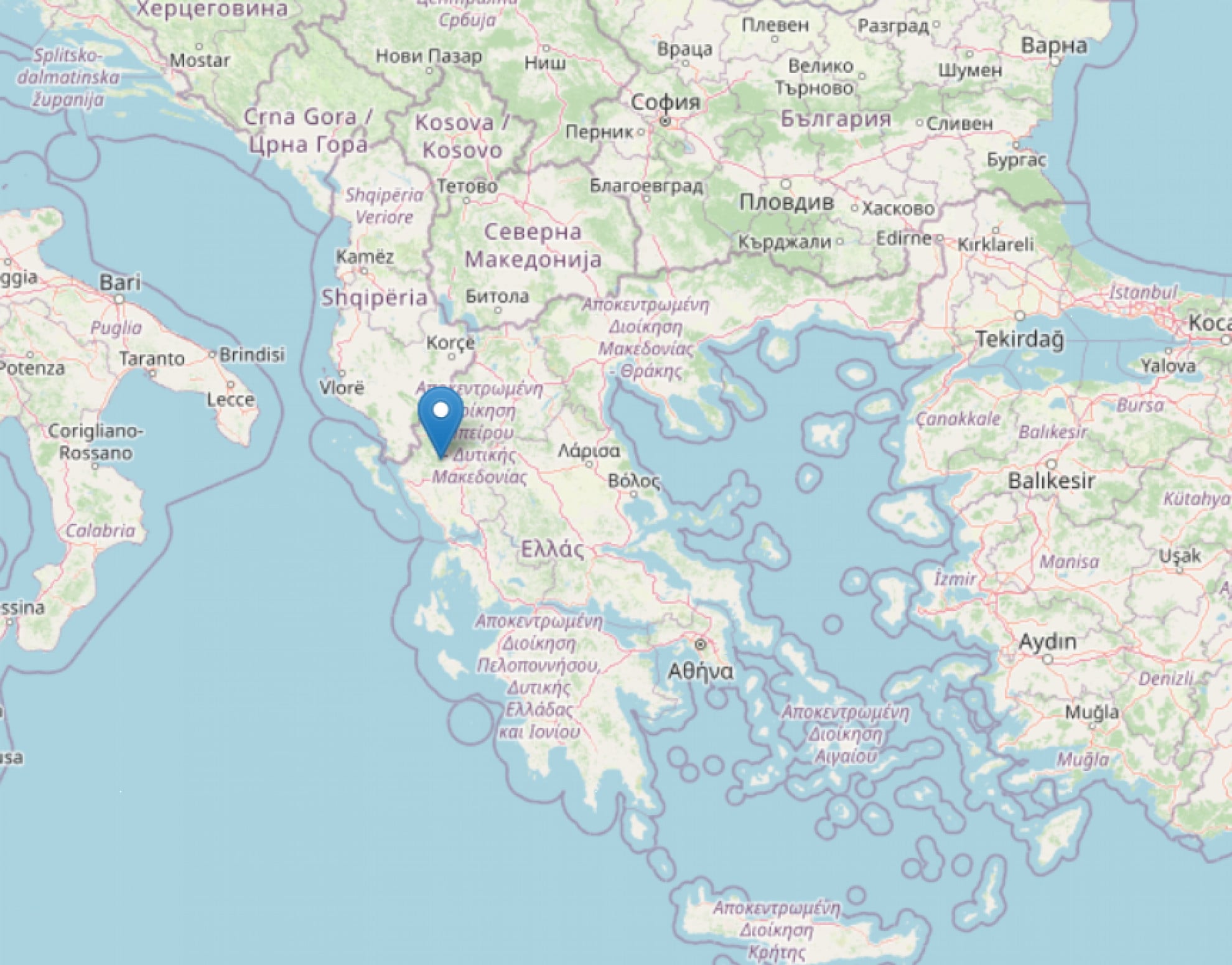Click the Aydın city label
1232x965 pixels.
click(1047, 641)
